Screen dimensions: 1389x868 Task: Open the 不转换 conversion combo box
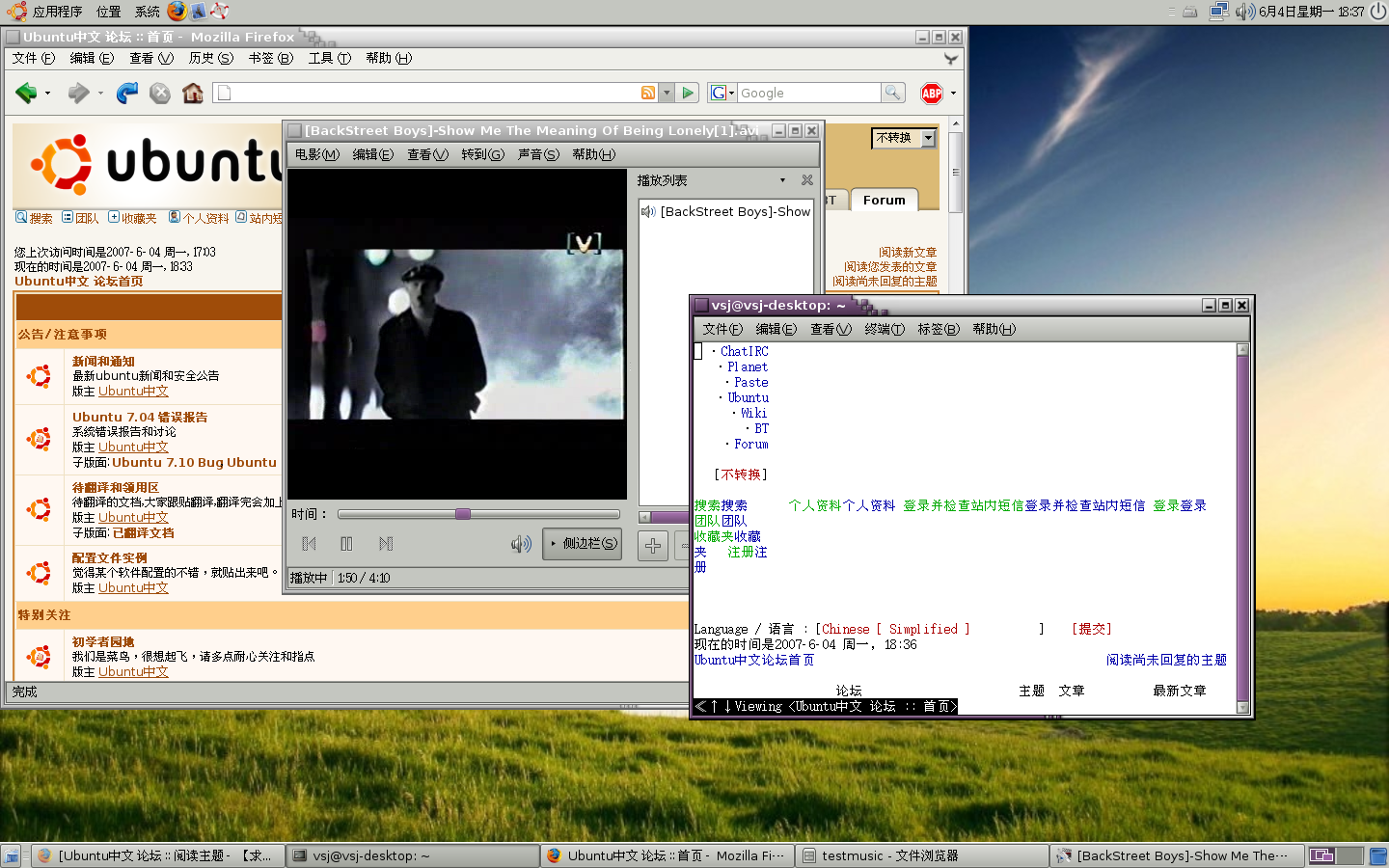pyautogui.click(x=904, y=138)
